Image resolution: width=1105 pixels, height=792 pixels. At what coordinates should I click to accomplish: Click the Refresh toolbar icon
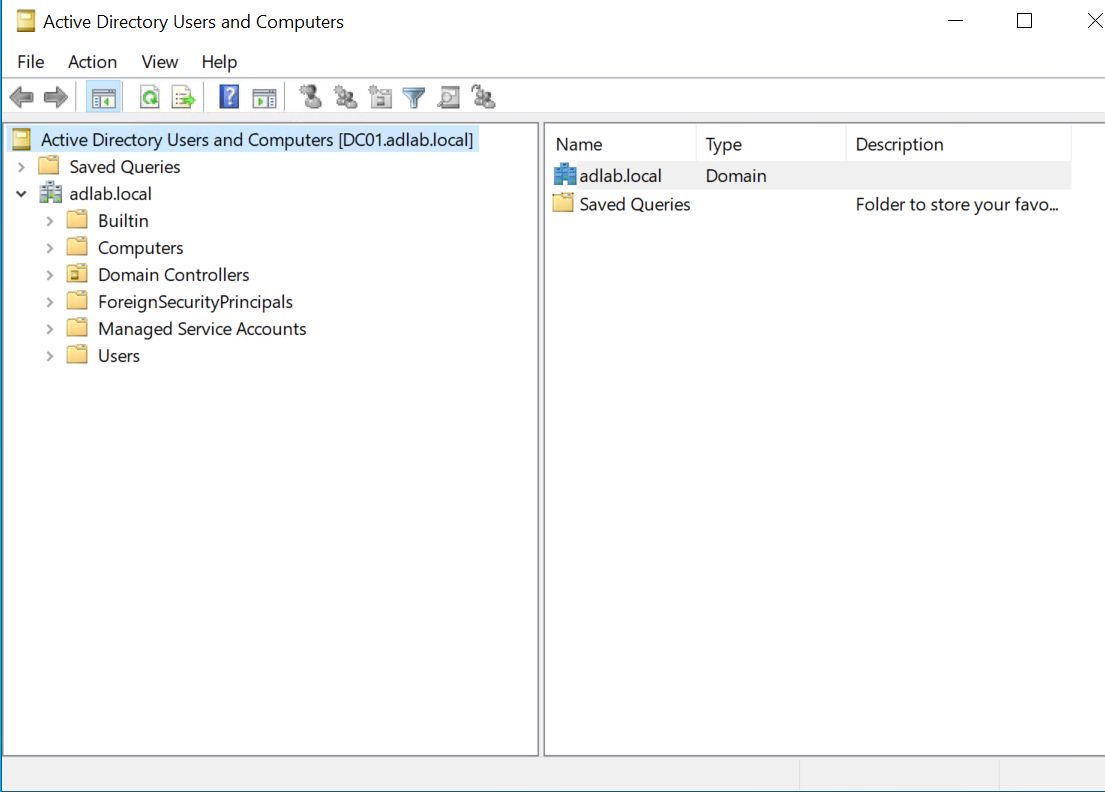[x=149, y=97]
